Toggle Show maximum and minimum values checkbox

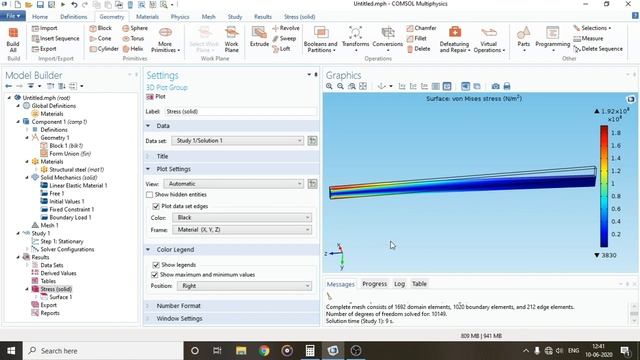click(x=155, y=275)
